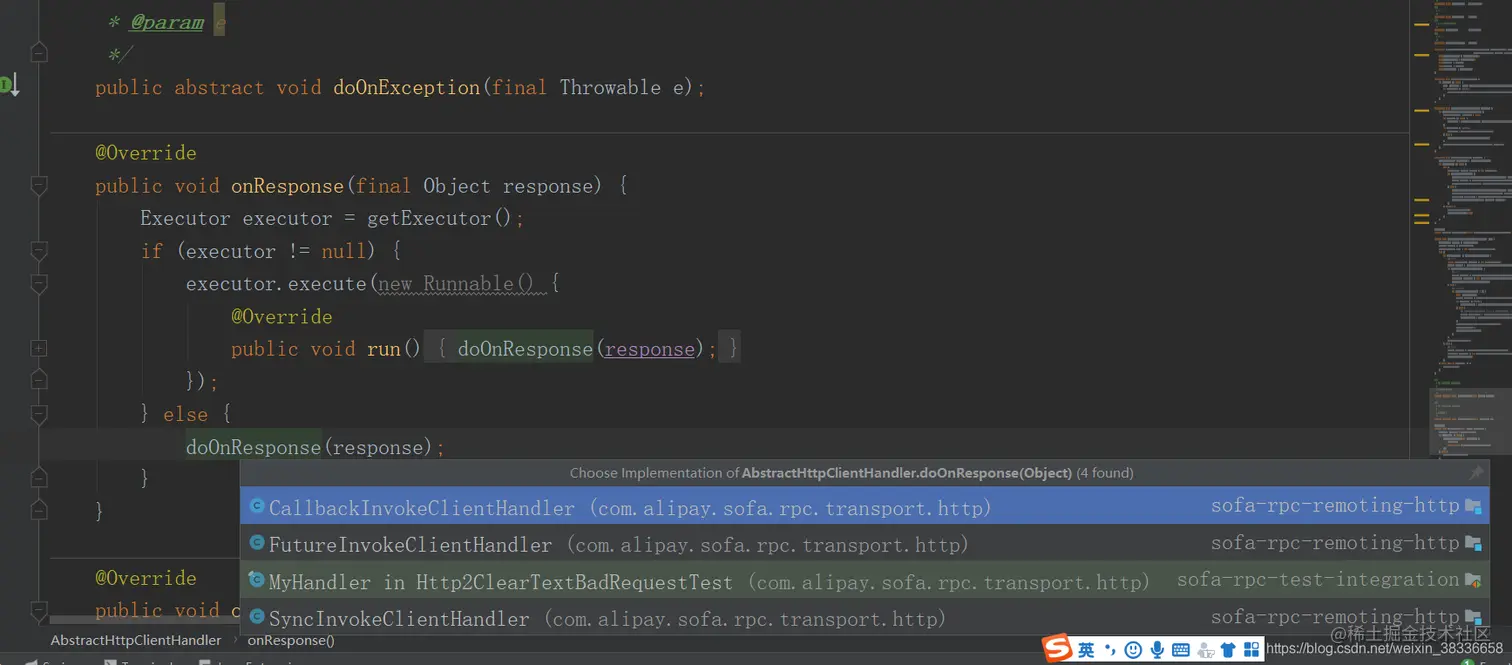Click the underlined response argument in run()
The height and width of the screenshot is (665, 1512).
pyautogui.click(x=650, y=349)
